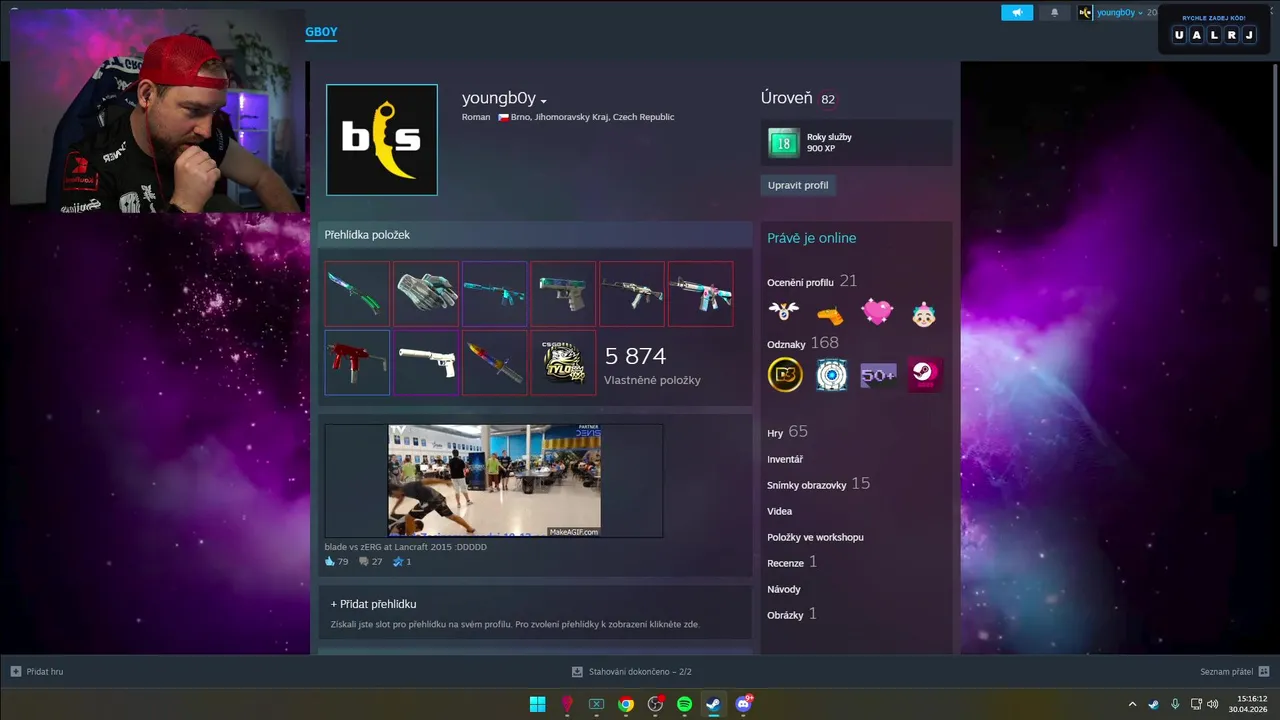Open Spotify from the taskbar
This screenshot has height=720, width=1280.
[684, 704]
